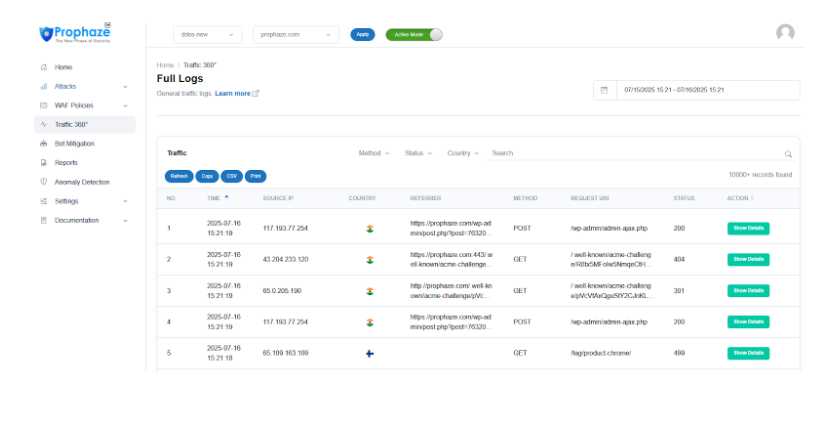The height and width of the screenshot is (426, 836).
Task: Click the Apply button
Action: 362,34
